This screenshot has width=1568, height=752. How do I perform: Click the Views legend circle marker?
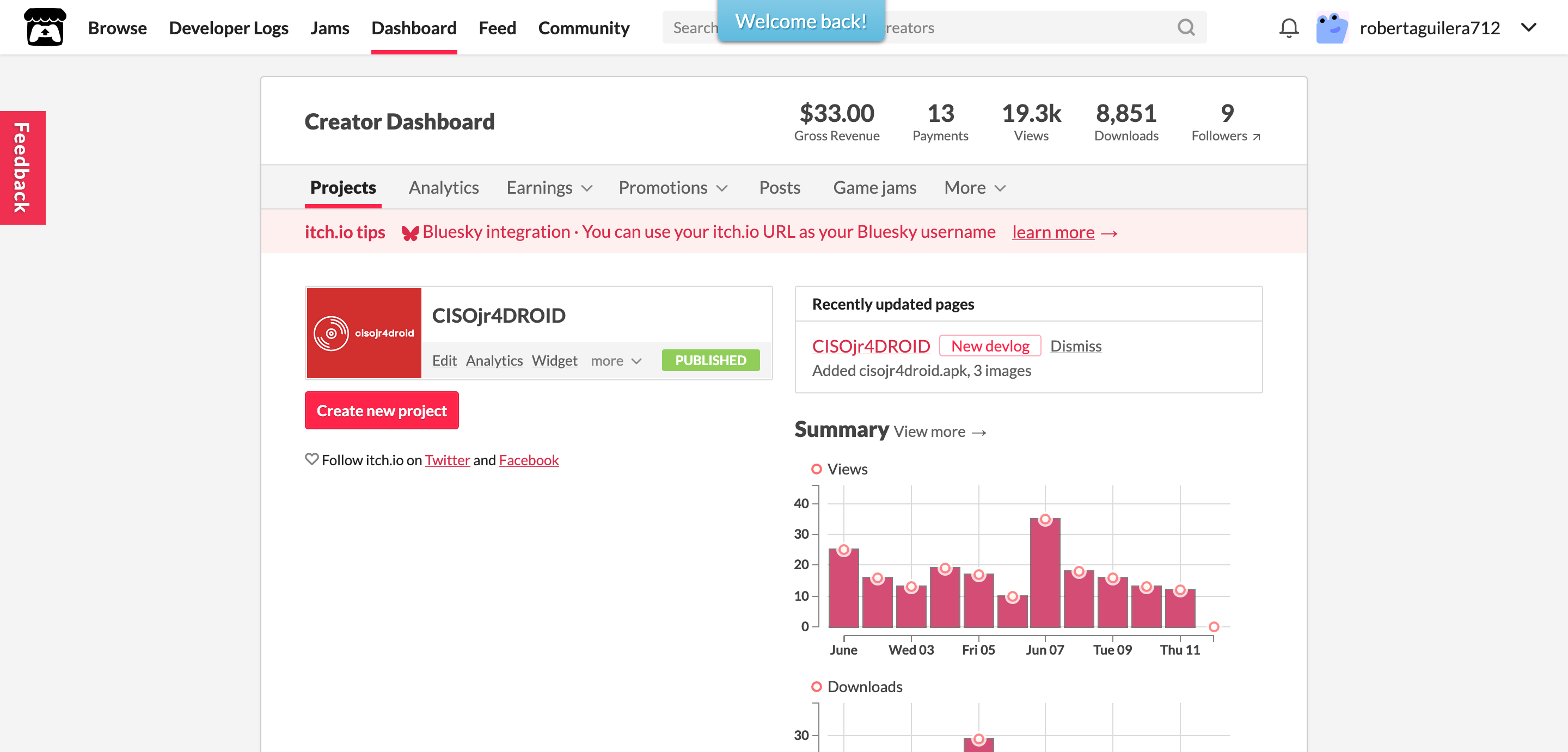point(817,469)
